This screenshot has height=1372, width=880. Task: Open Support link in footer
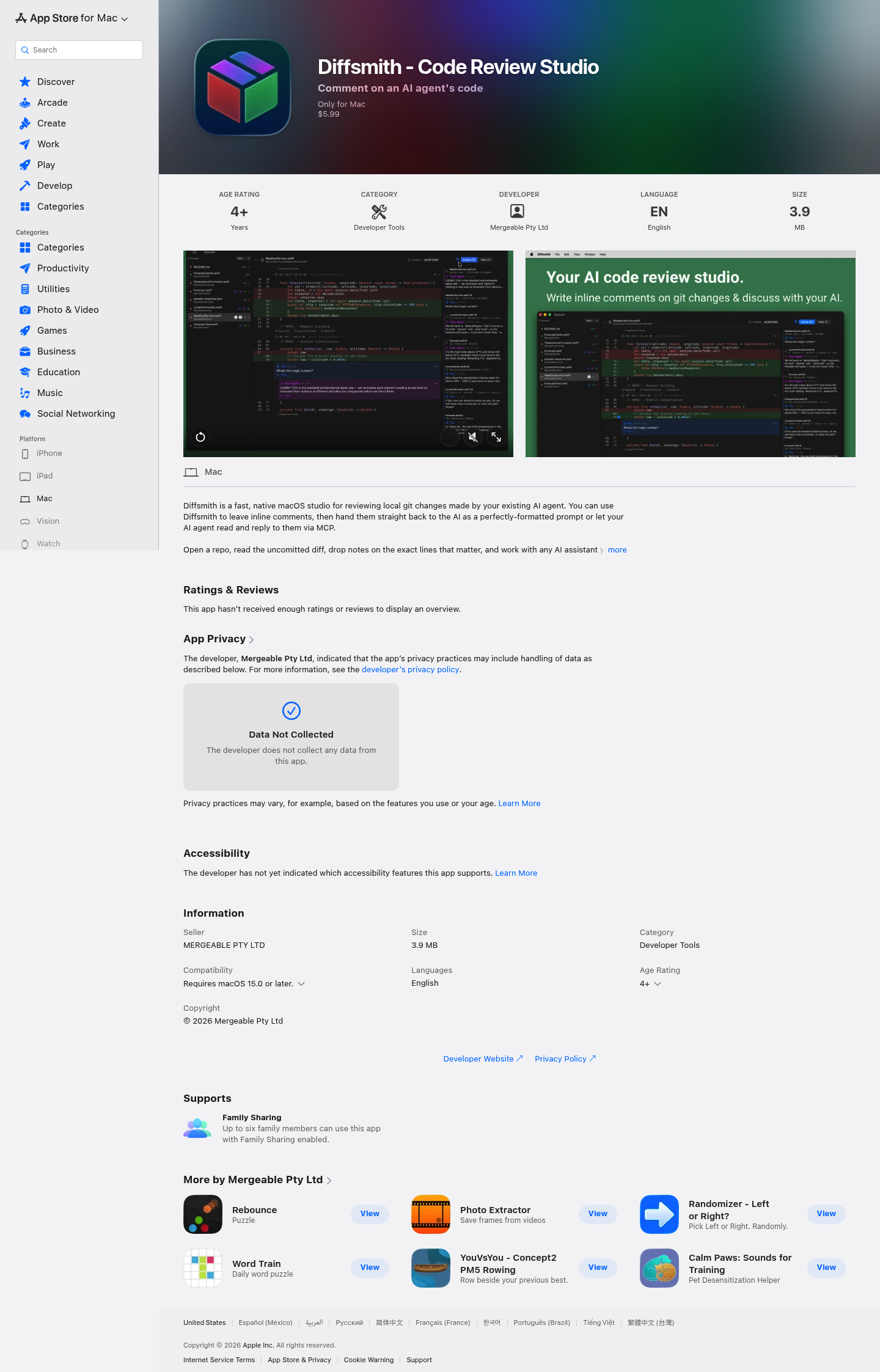[419, 1360]
